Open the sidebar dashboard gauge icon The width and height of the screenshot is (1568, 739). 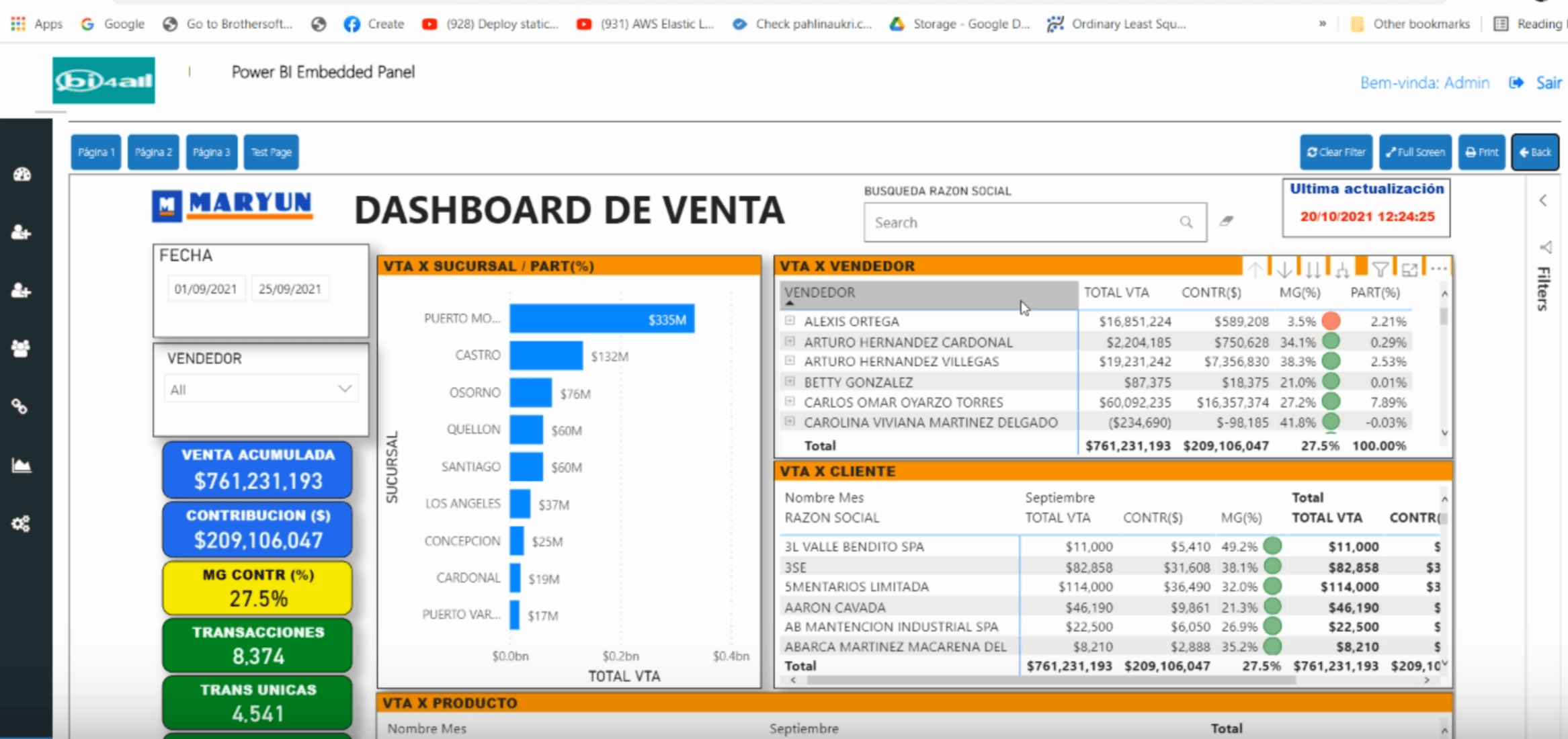pyautogui.click(x=22, y=175)
